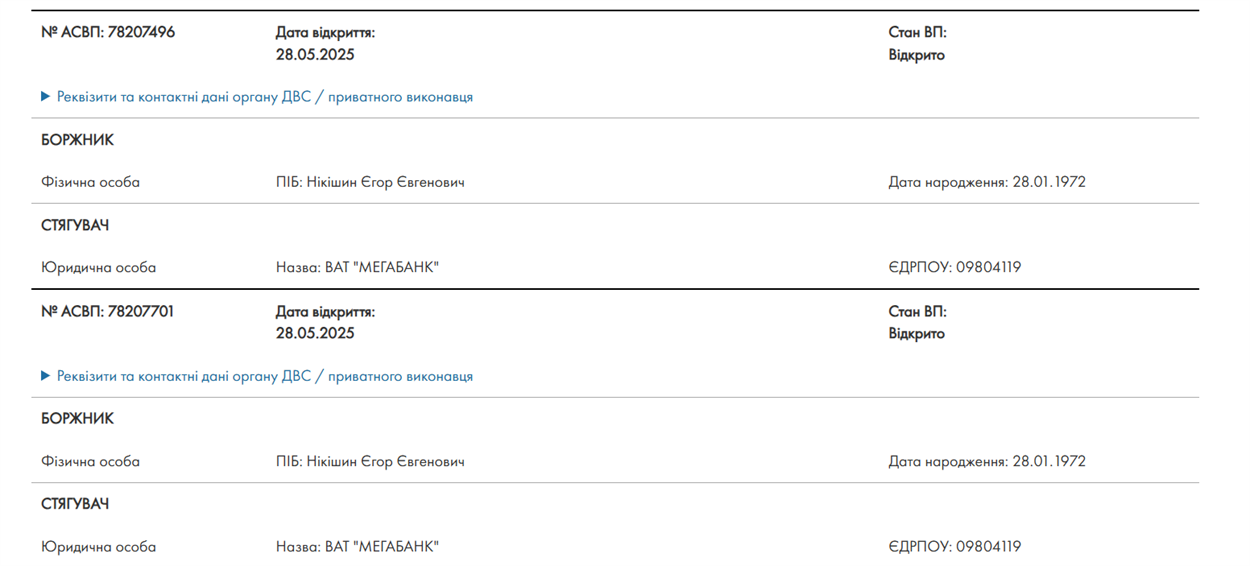Click opening date 28.05.2025 of record 78207701

click(315, 333)
